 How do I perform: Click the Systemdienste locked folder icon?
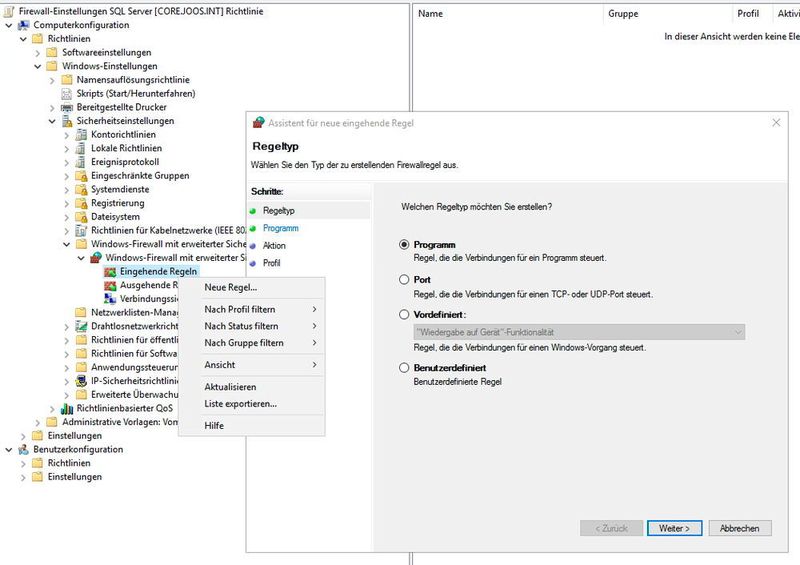[81, 190]
